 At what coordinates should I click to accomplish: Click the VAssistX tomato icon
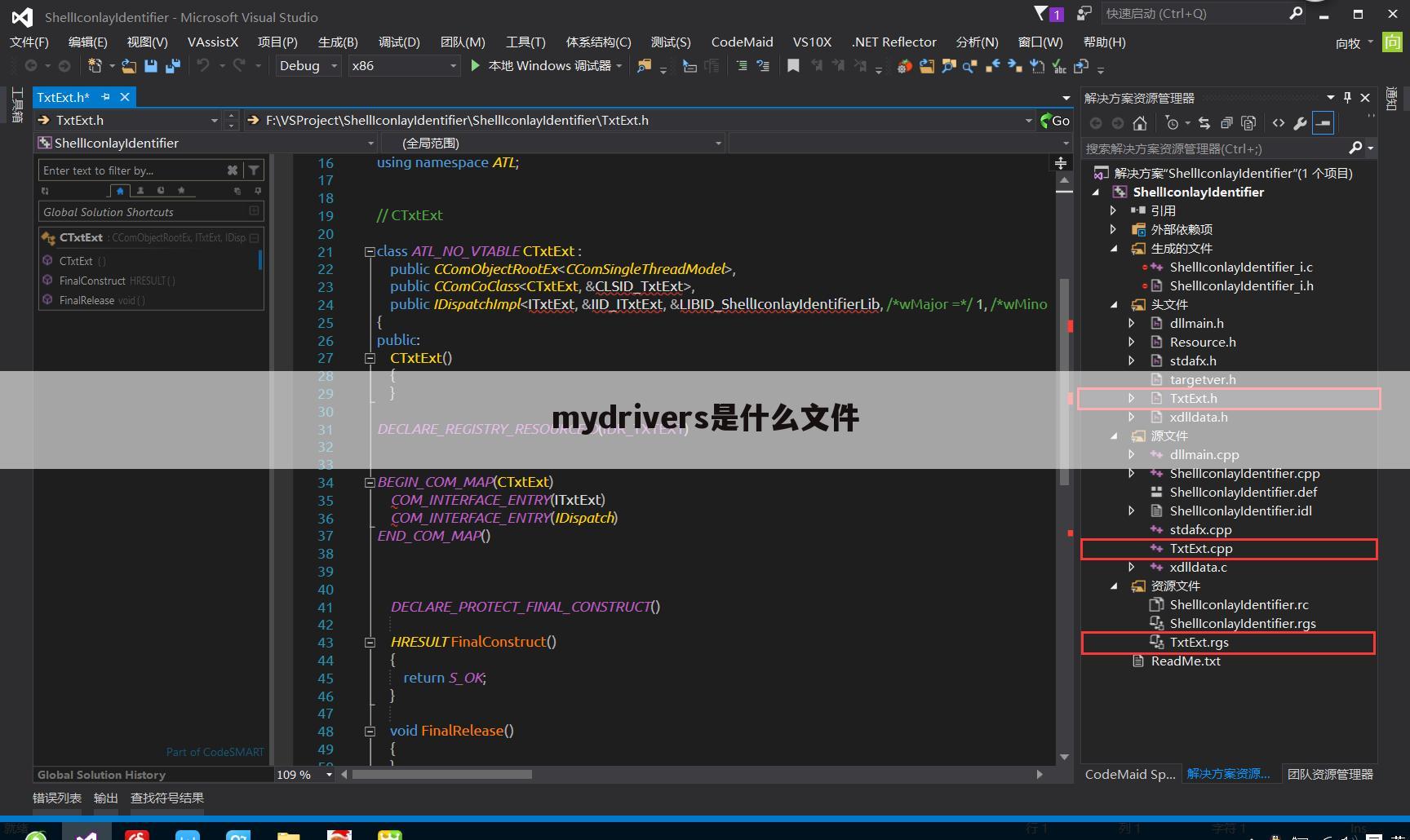[904, 66]
